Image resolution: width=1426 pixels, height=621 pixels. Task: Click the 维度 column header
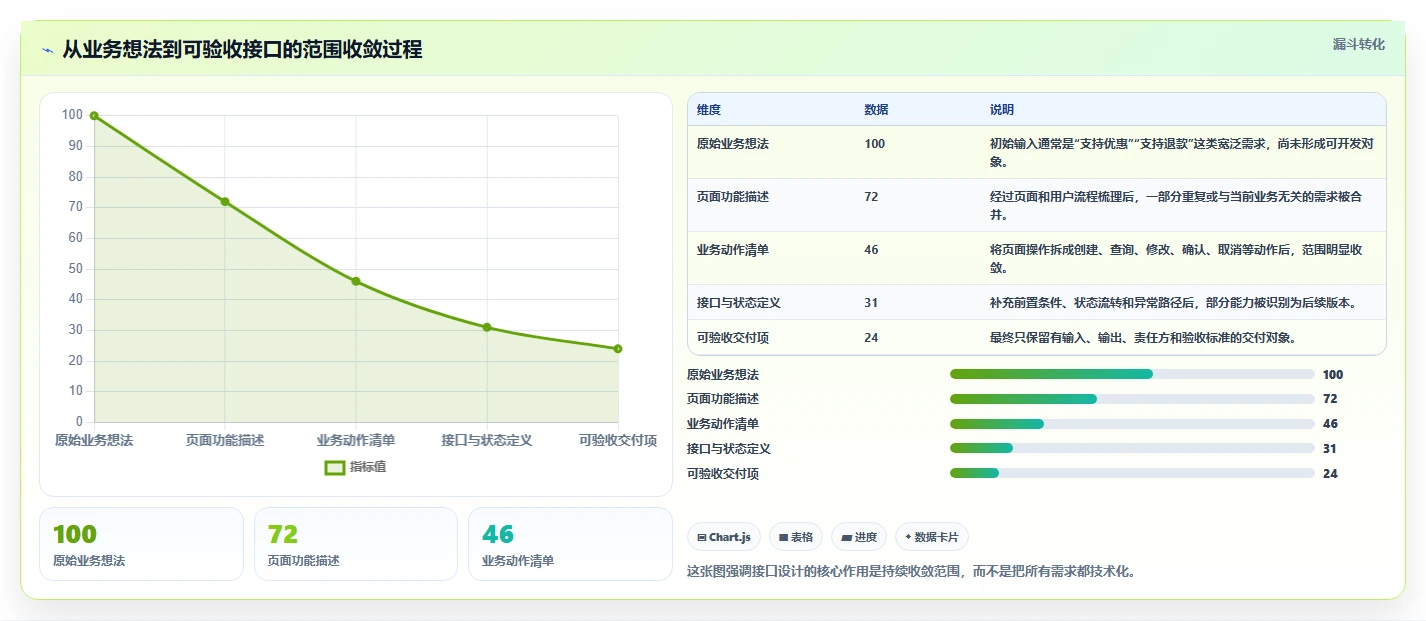[x=709, y=110]
